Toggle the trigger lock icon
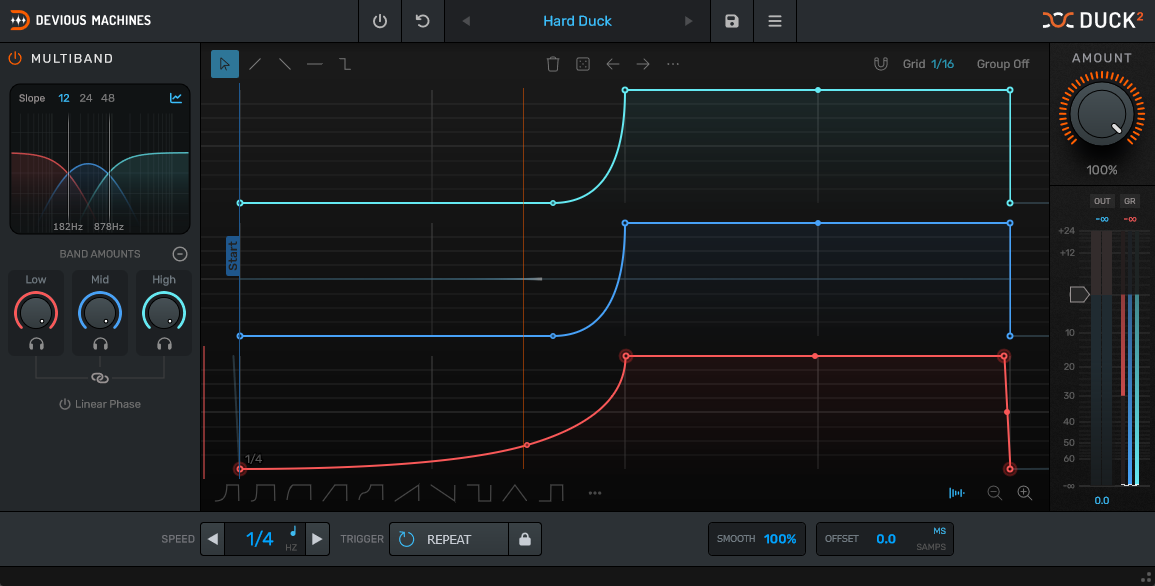This screenshot has height=586, width=1155. point(524,539)
